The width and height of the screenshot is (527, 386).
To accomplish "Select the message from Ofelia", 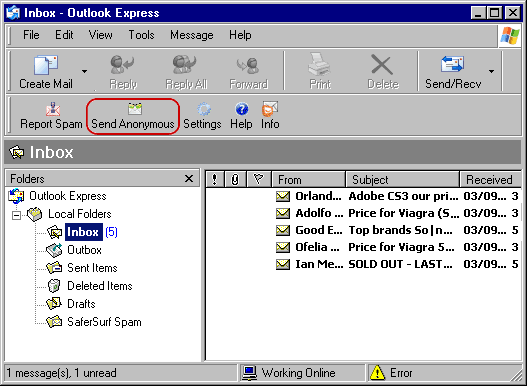I will coord(363,247).
